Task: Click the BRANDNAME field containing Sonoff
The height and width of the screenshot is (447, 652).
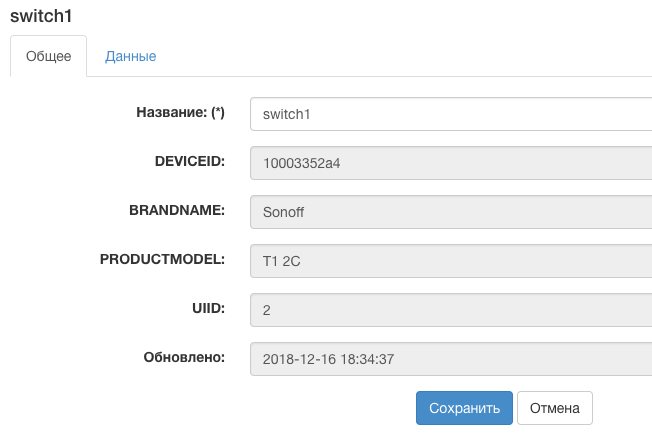Action: pyautogui.click(x=450, y=212)
